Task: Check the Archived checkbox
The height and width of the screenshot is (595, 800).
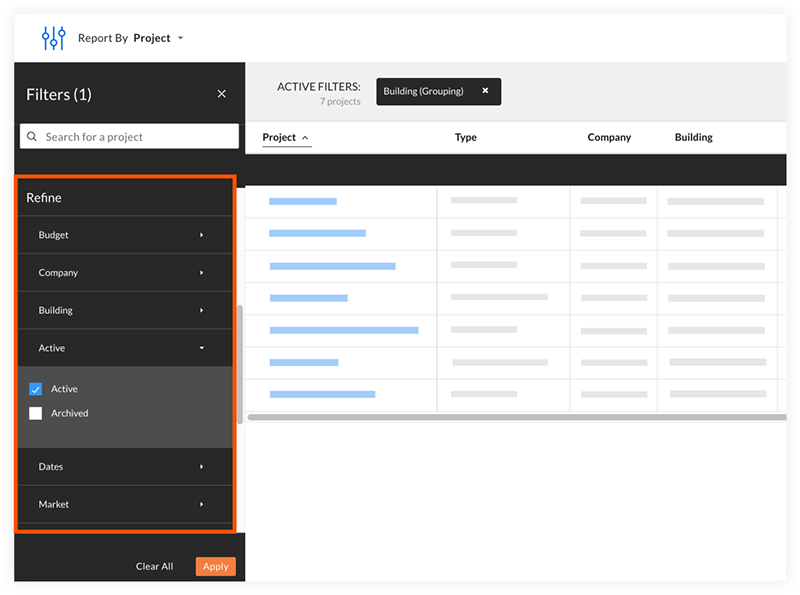Action: point(36,413)
